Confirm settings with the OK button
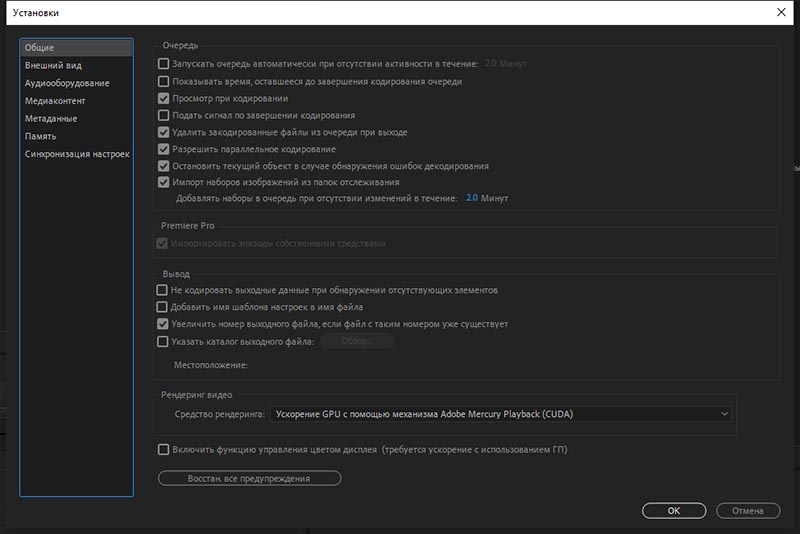Screen dimensions: 800x534 point(674,510)
